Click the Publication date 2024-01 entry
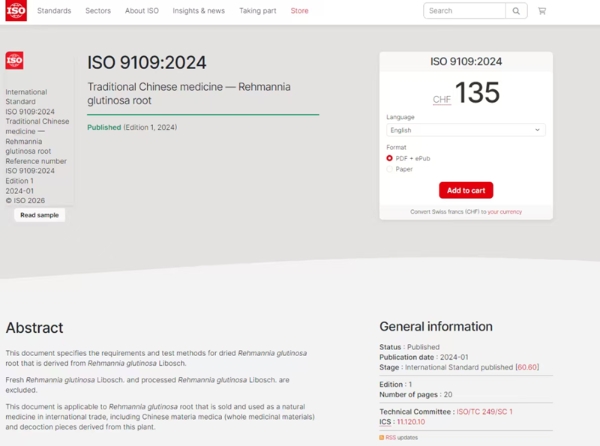This screenshot has width=600, height=446. click(424, 357)
